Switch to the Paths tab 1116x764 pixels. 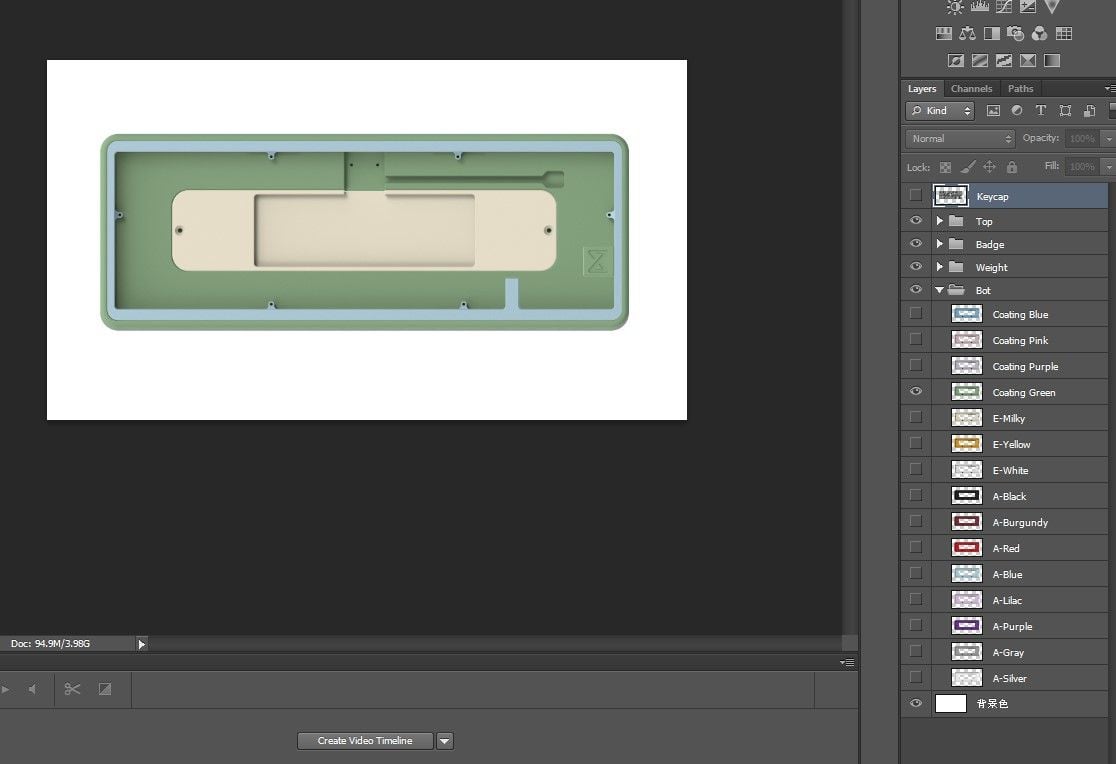click(x=1020, y=89)
